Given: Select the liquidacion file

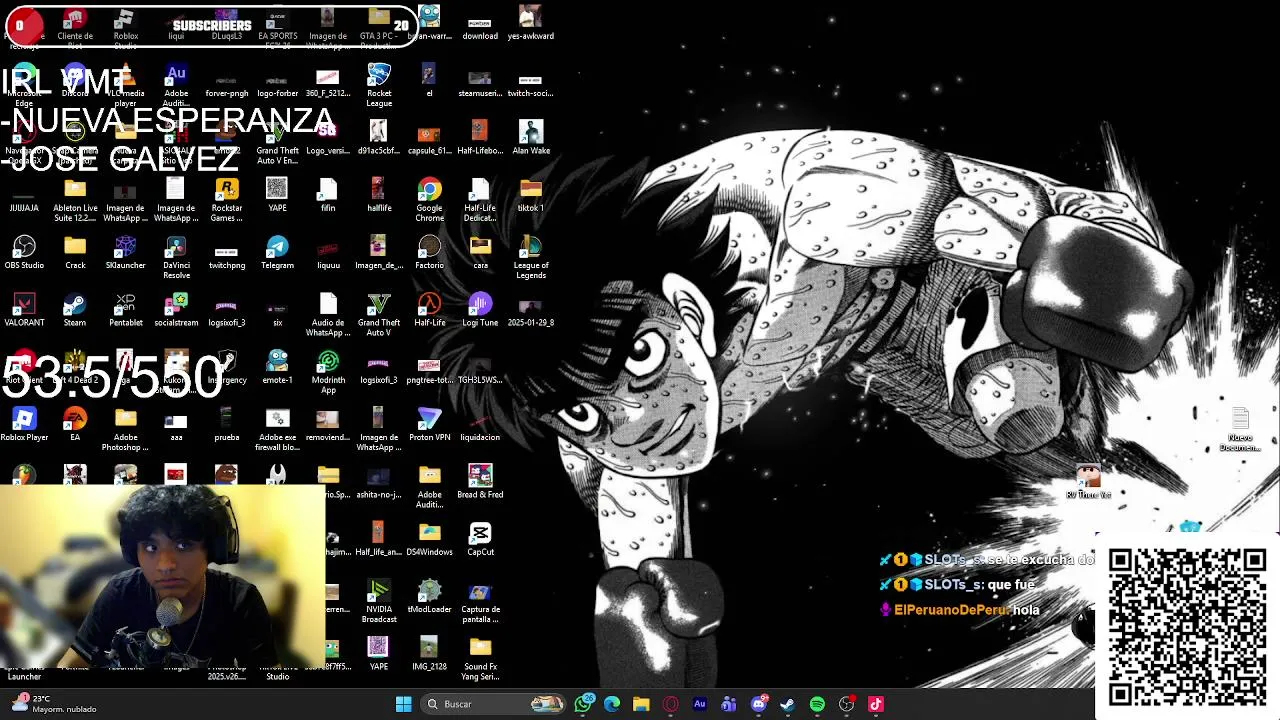Looking at the screenshot, I should coord(480,425).
